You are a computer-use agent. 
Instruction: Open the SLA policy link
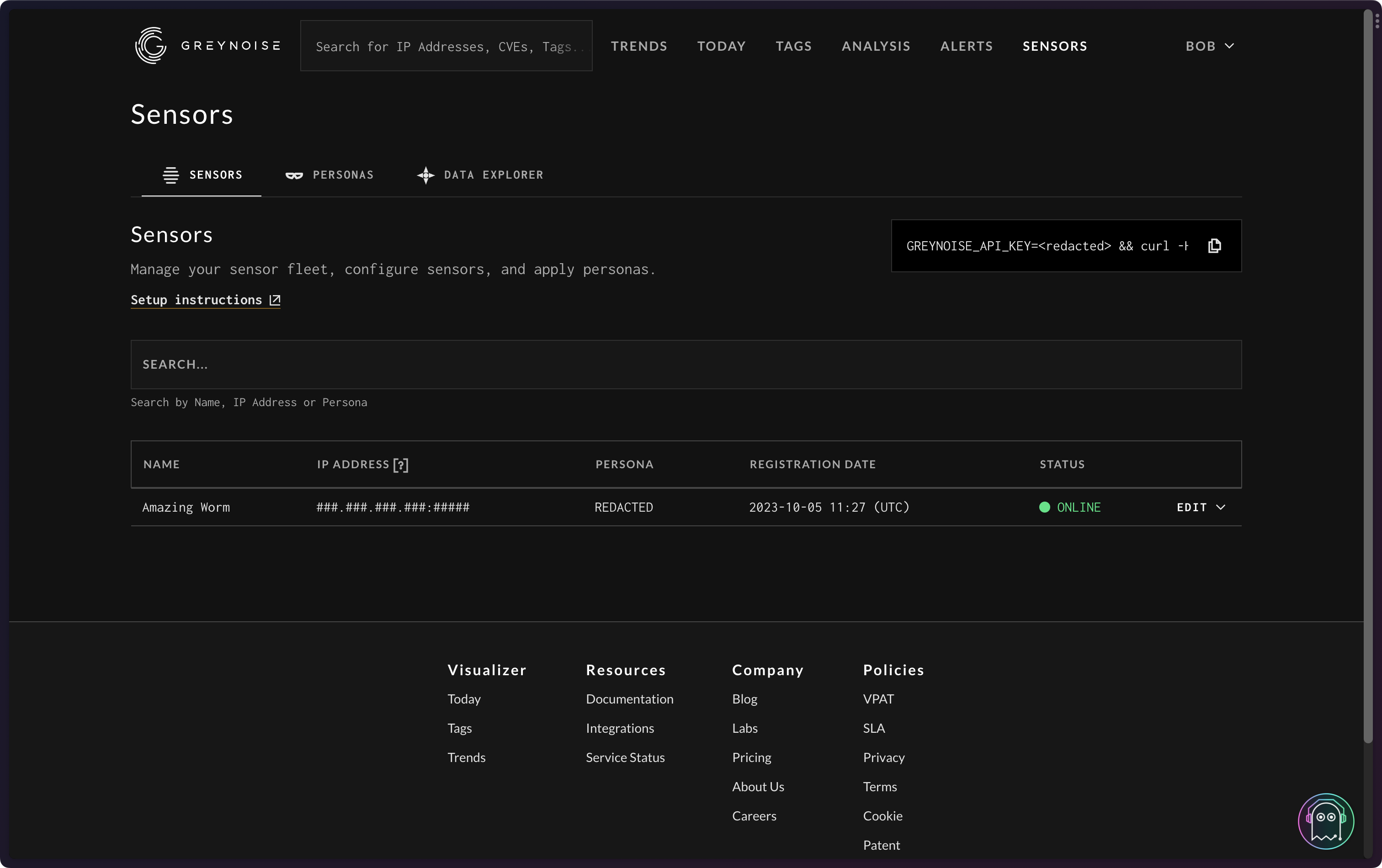tap(873, 729)
